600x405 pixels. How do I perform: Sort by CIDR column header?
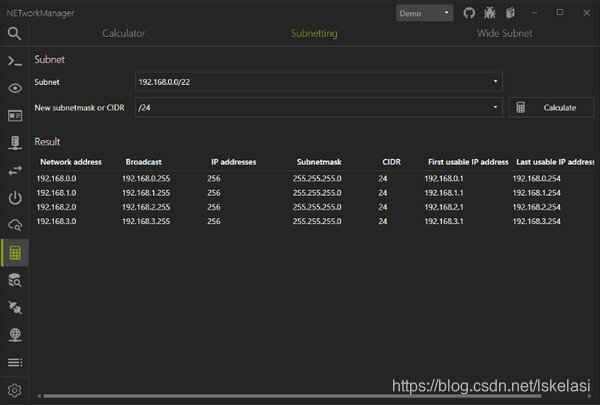point(391,162)
